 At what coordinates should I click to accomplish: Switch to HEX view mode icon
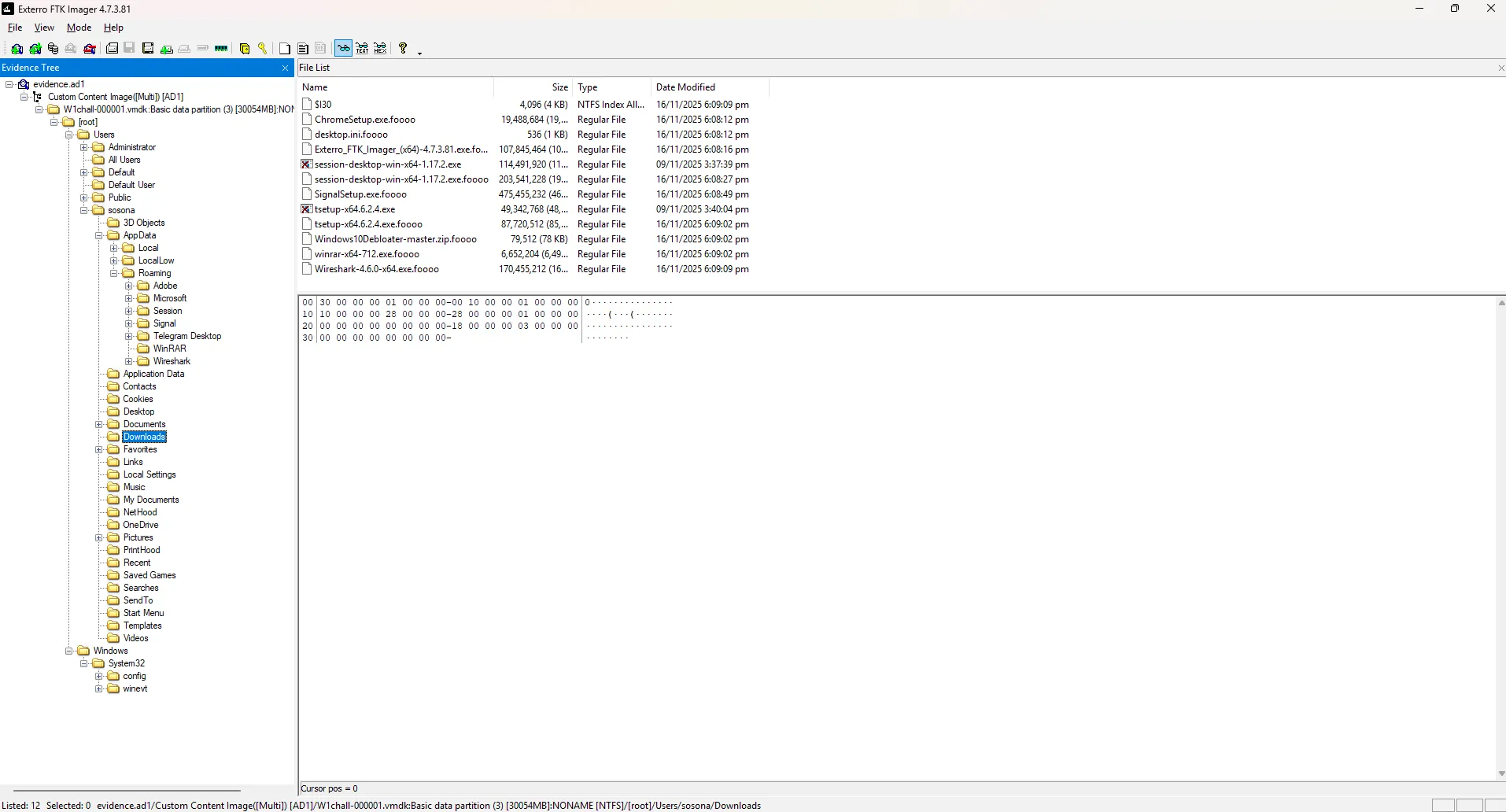tap(380, 49)
